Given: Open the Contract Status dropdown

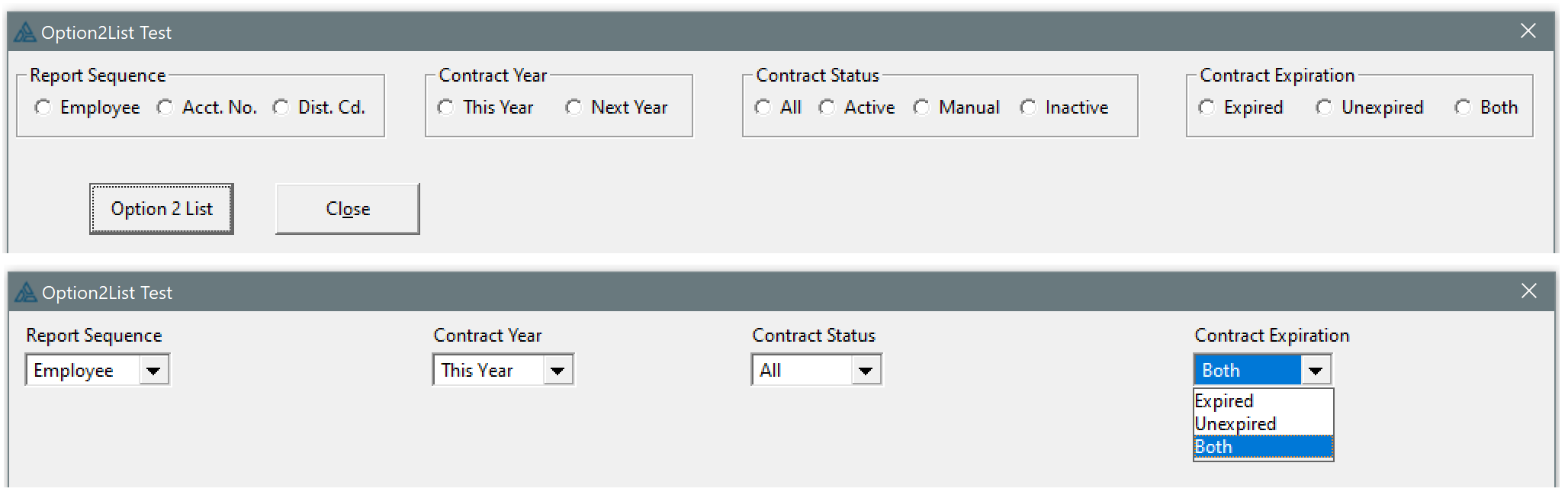Looking at the screenshot, I should [x=866, y=371].
